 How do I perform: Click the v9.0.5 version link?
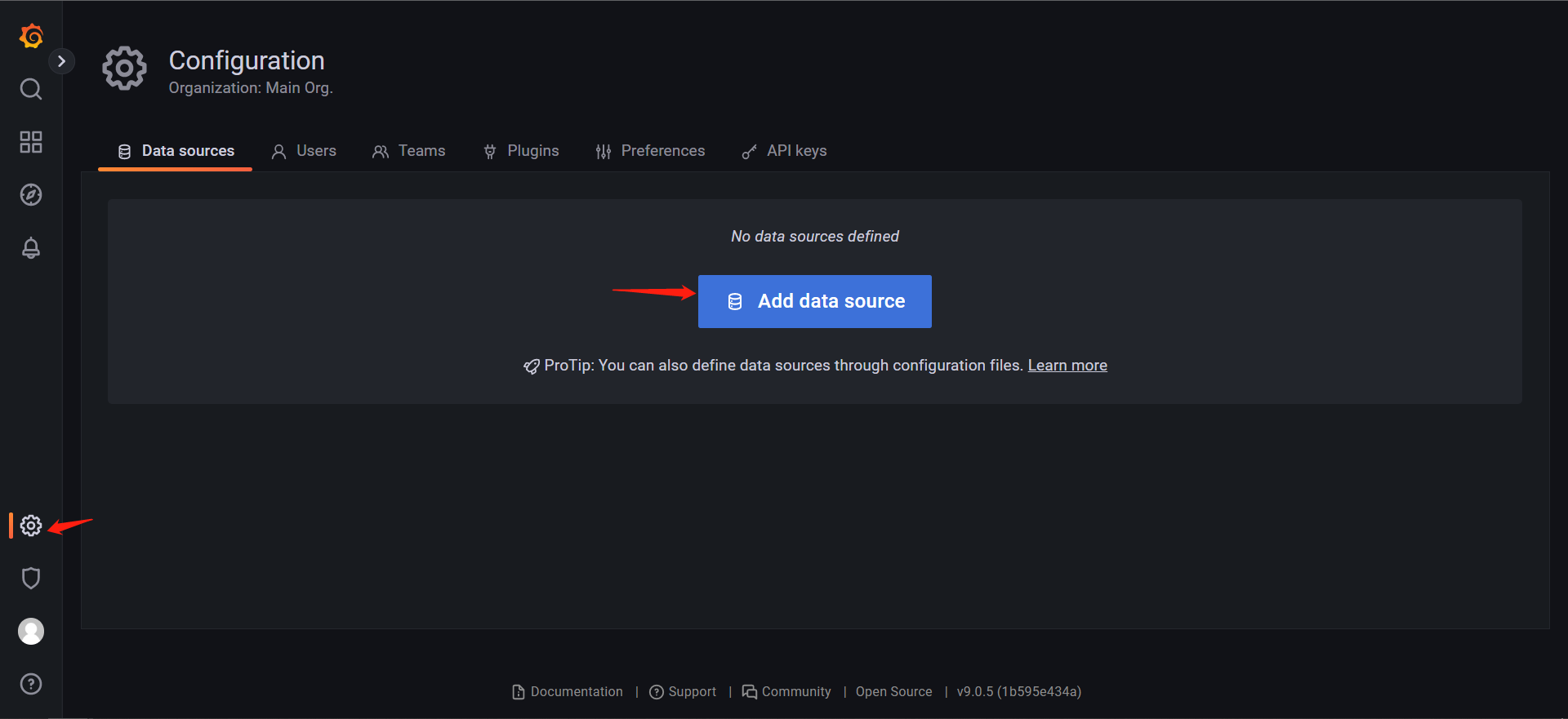pyautogui.click(x=1019, y=691)
